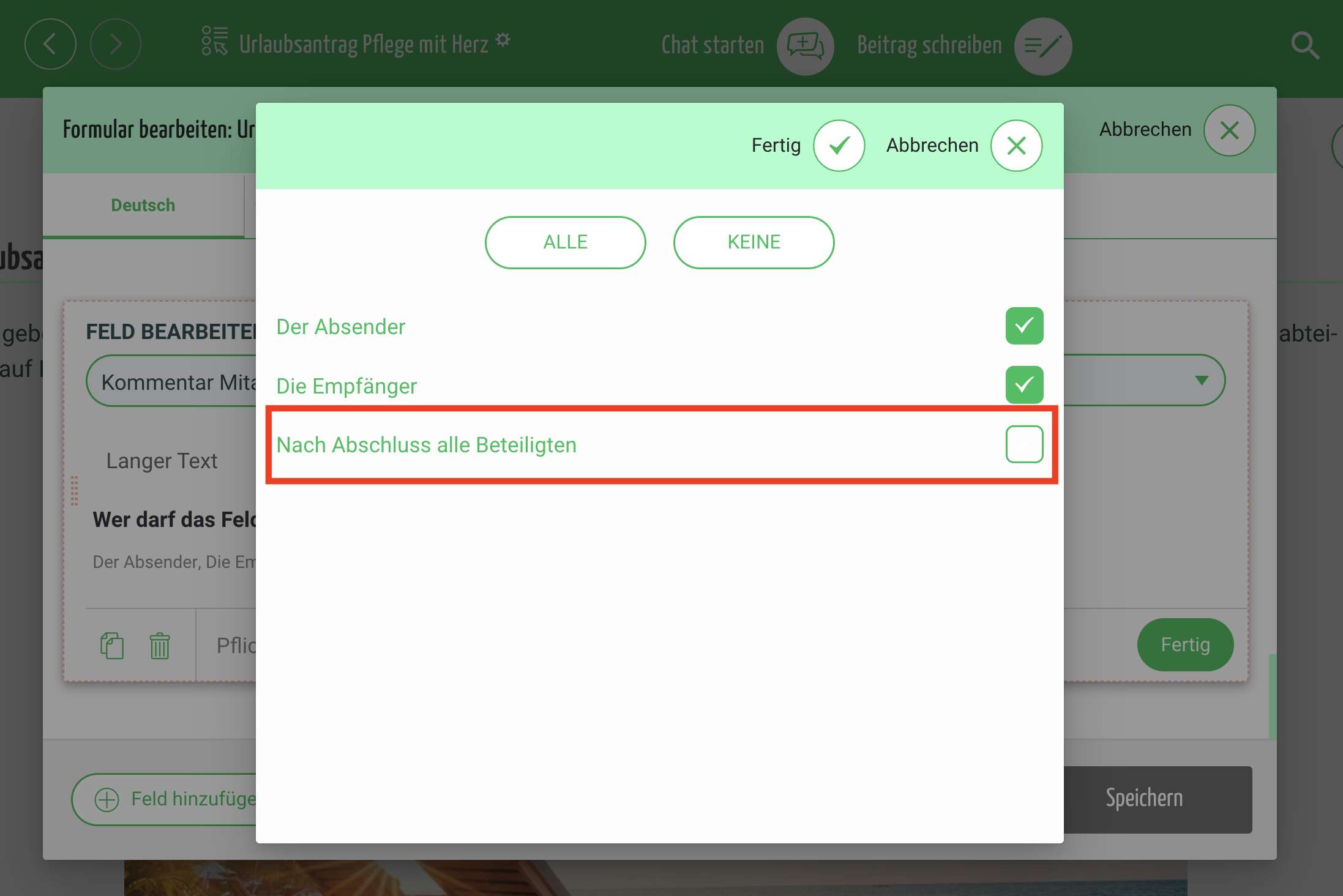Click the trash delete field icon
1343x896 pixels.
(x=160, y=645)
